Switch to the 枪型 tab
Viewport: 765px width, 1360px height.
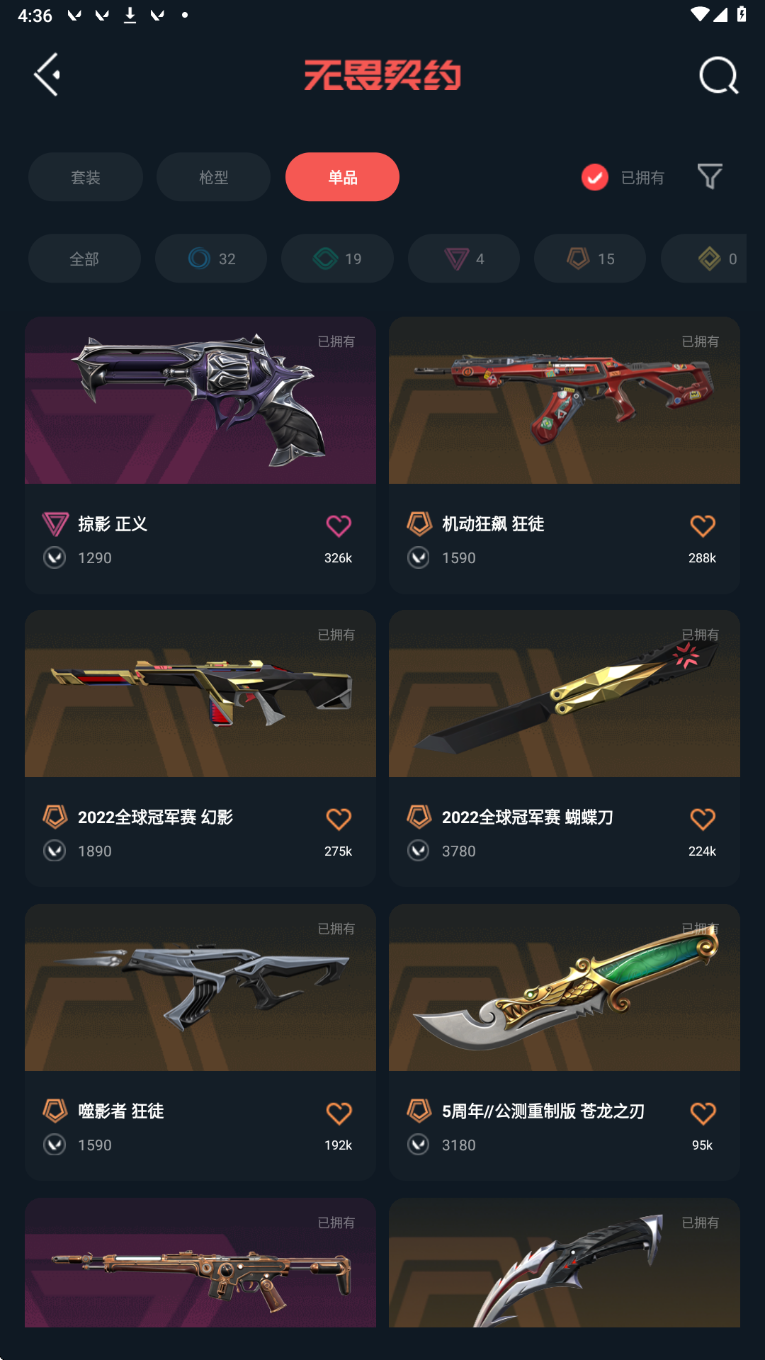pos(214,177)
